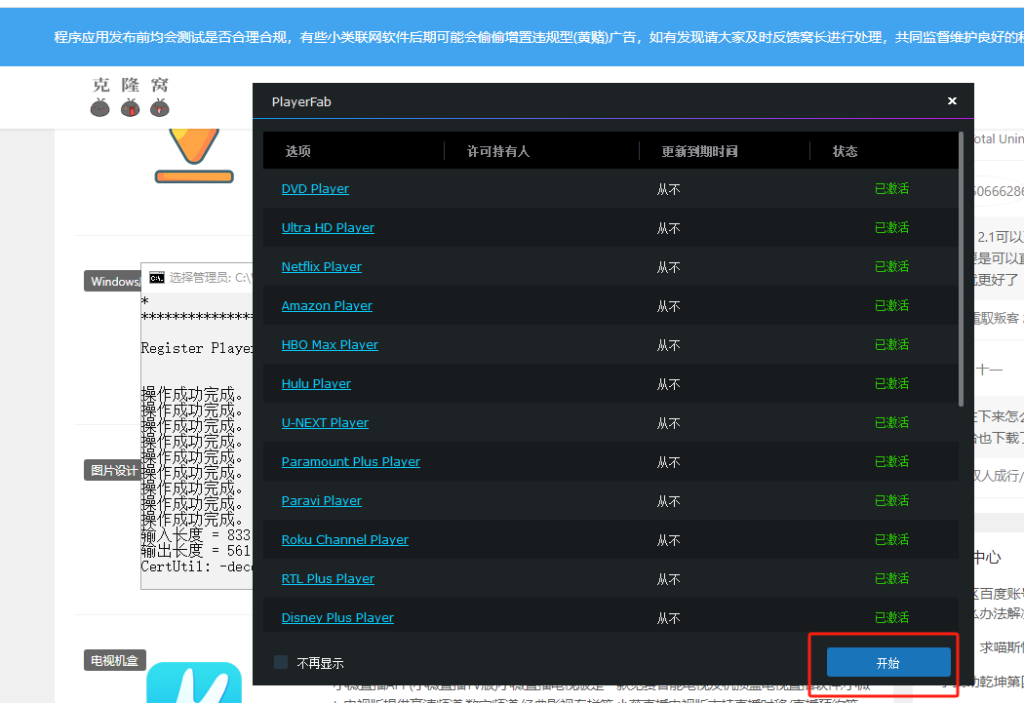Image resolution: width=1024 pixels, height=703 pixels.
Task: Click 从不 expiry in Amazon Player row
Action: [669, 306]
